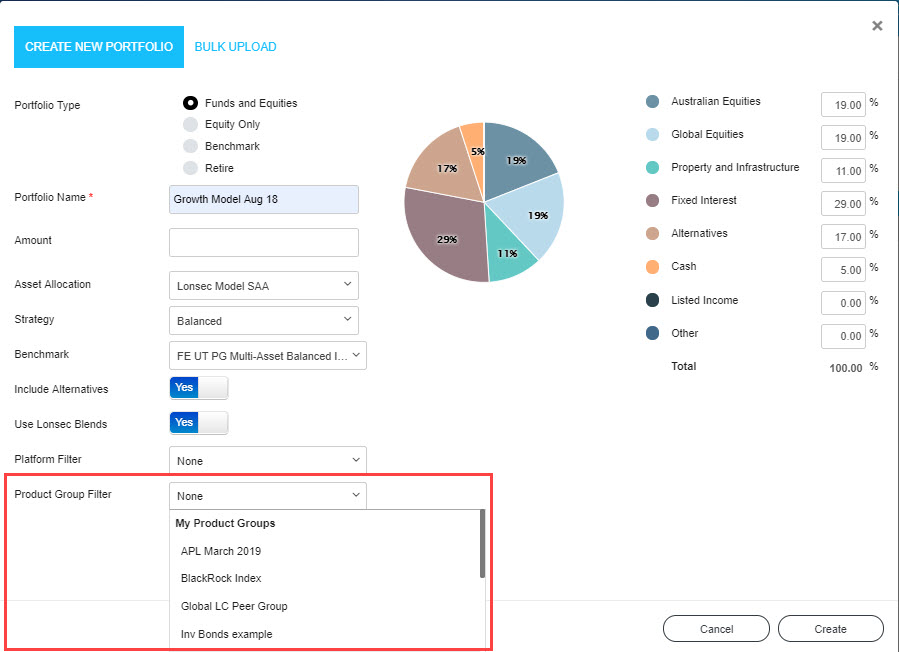This screenshot has width=899, height=652.
Task: Click the Create button
Action: [x=830, y=629]
